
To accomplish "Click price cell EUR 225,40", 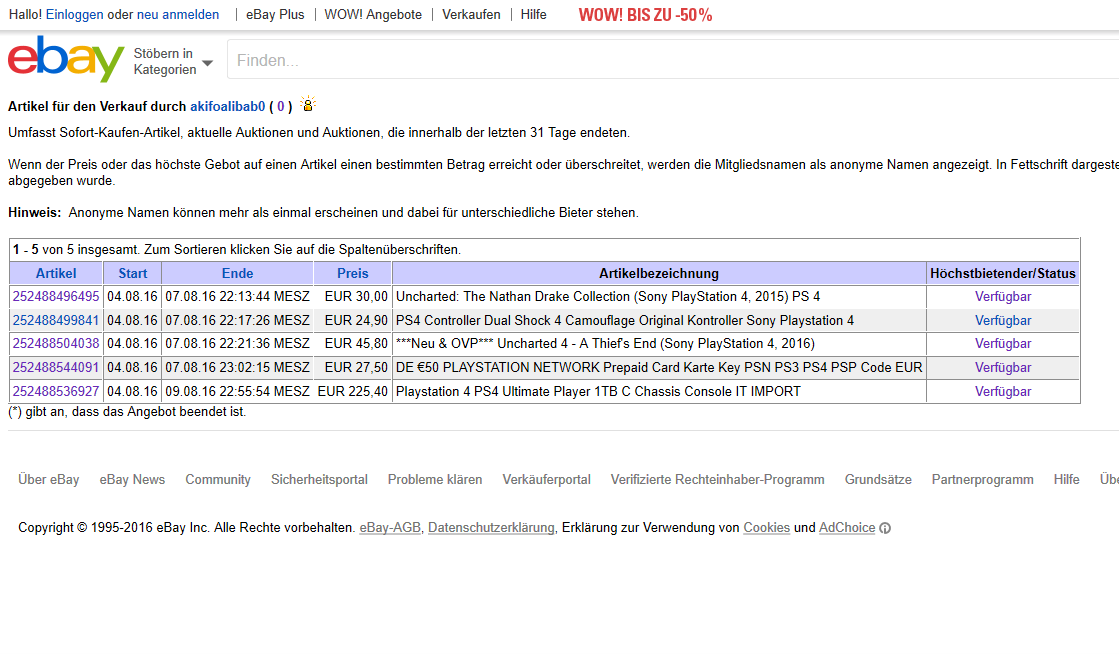I will click(x=353, y=391).
